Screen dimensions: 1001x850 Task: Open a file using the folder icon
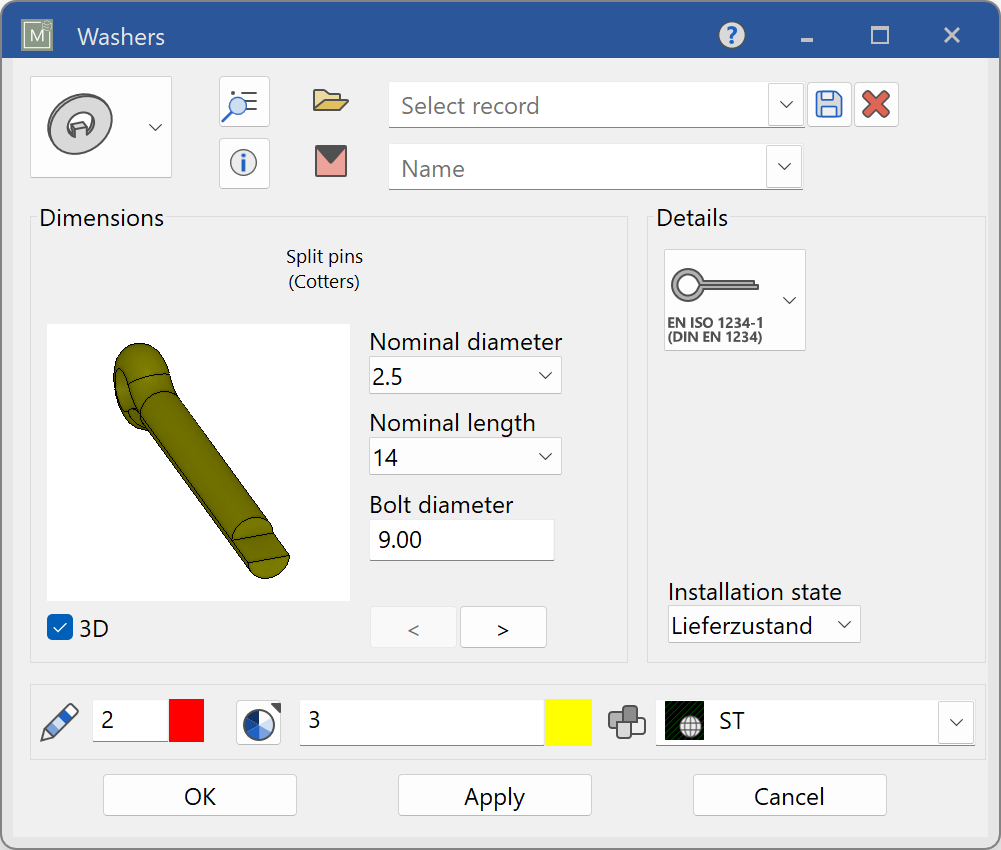click(329, 100)
